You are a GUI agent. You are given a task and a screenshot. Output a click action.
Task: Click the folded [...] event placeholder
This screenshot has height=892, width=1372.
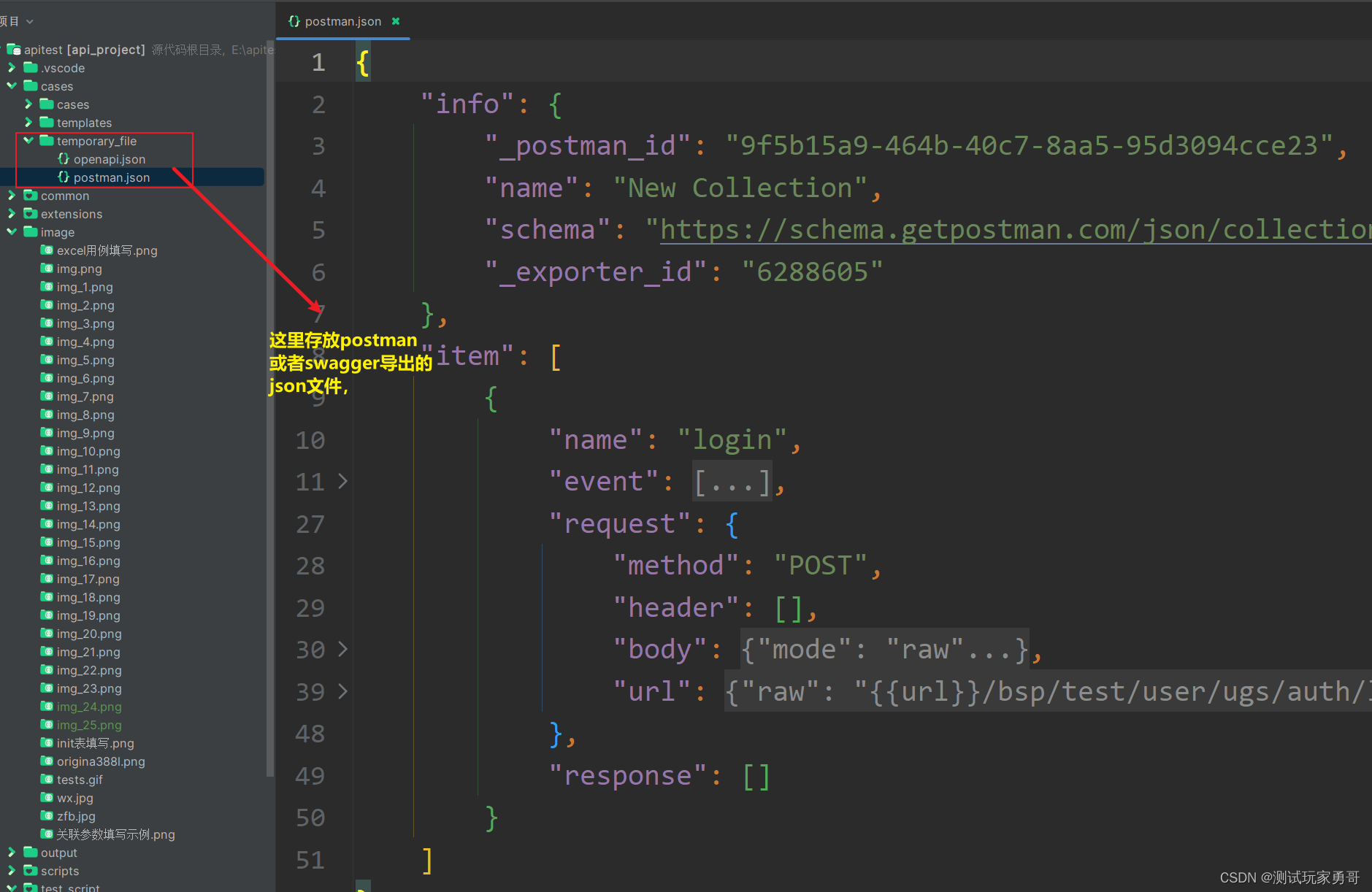pos(732,482)
